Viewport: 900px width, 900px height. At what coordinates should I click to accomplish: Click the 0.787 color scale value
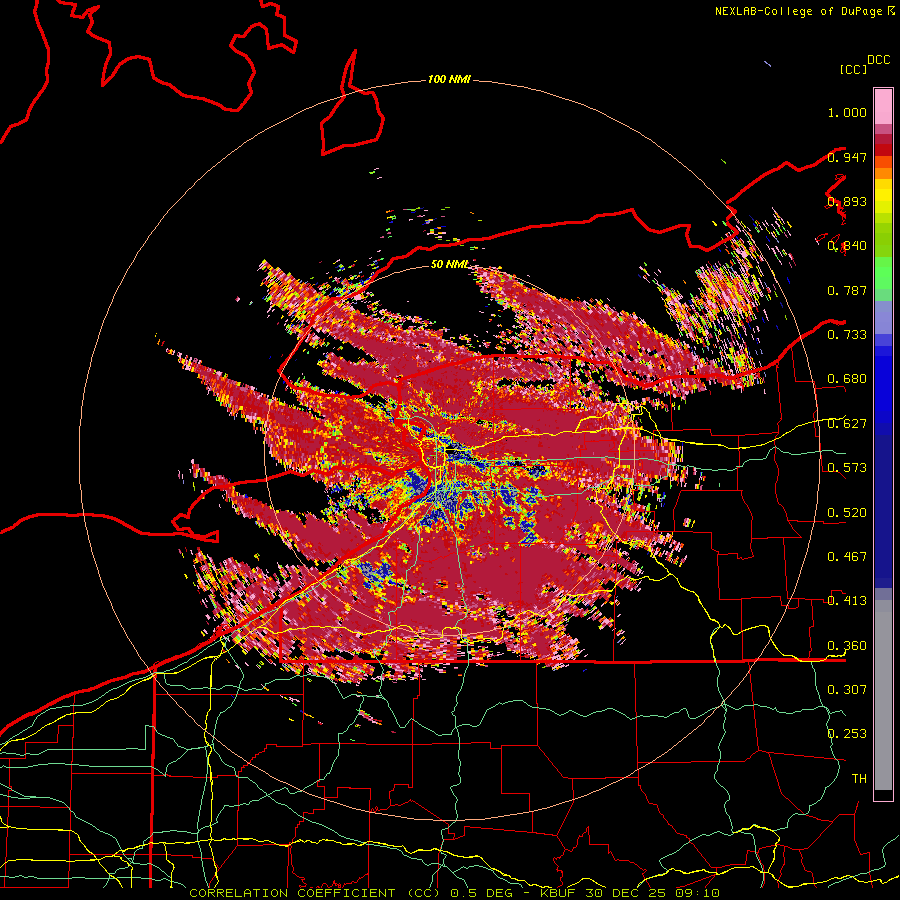coord(847,290)
